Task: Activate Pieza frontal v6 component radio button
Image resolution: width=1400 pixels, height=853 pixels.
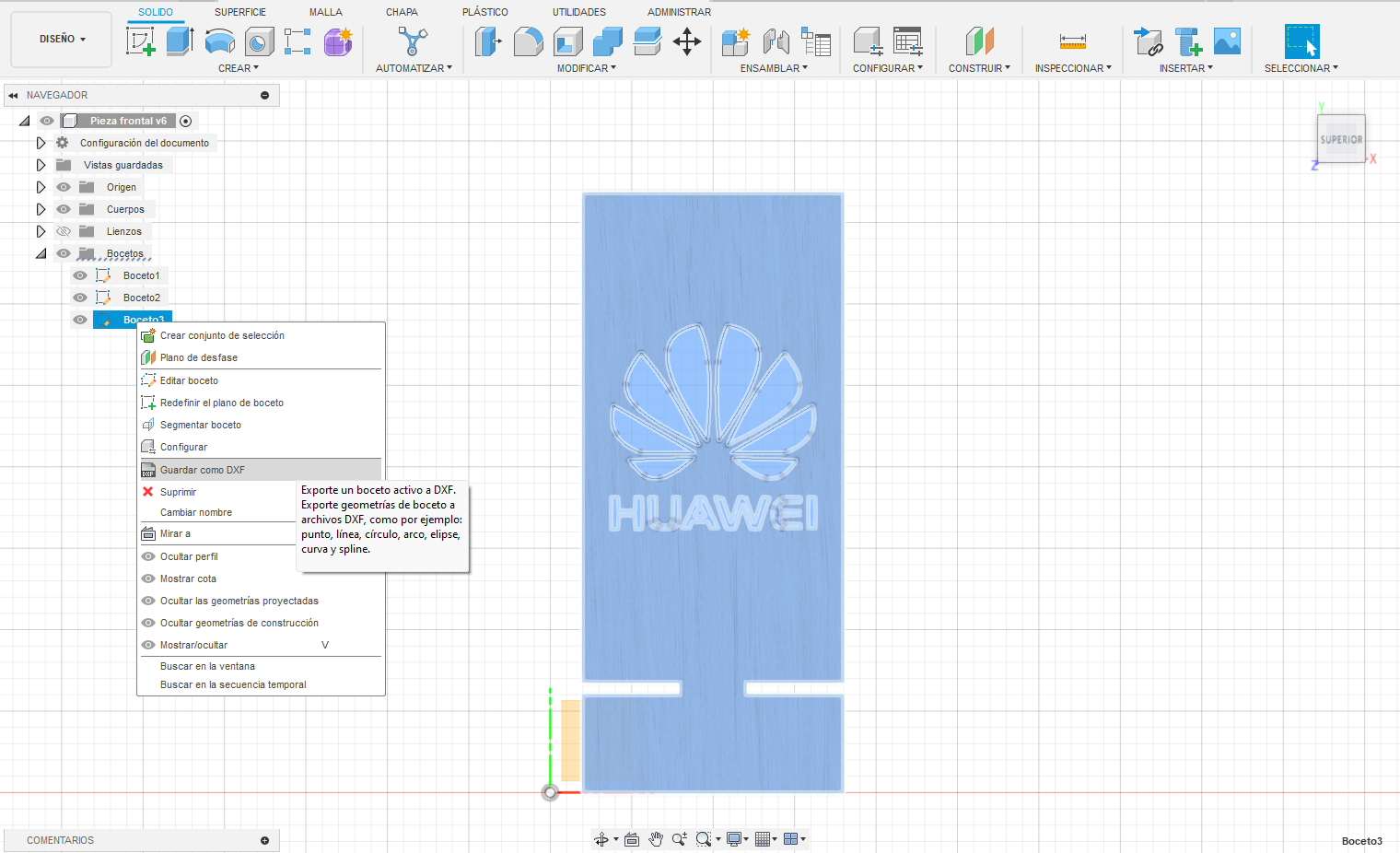Action: click(186, 121)
